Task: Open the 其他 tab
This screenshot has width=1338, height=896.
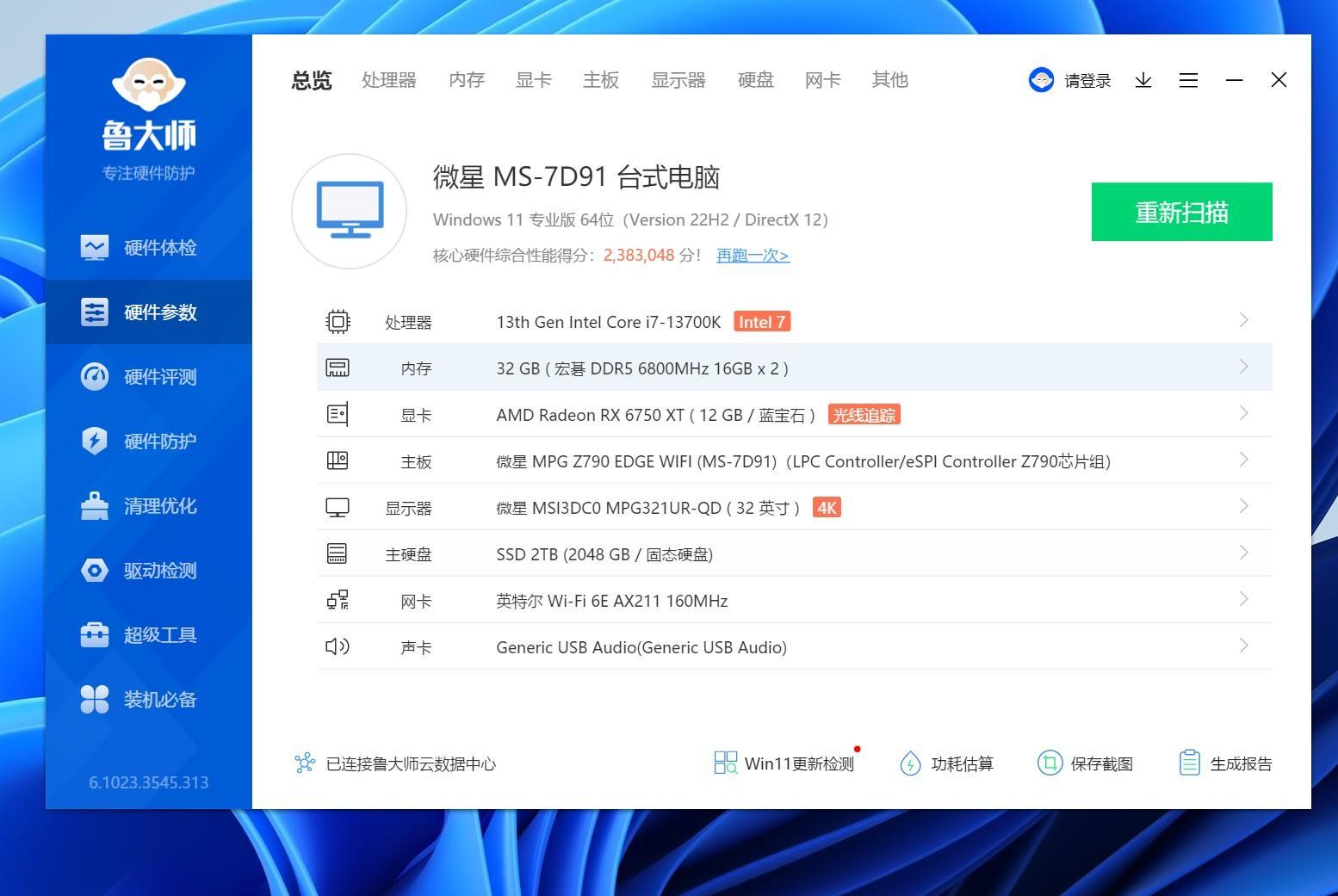Action: click(x=890, y=80)
